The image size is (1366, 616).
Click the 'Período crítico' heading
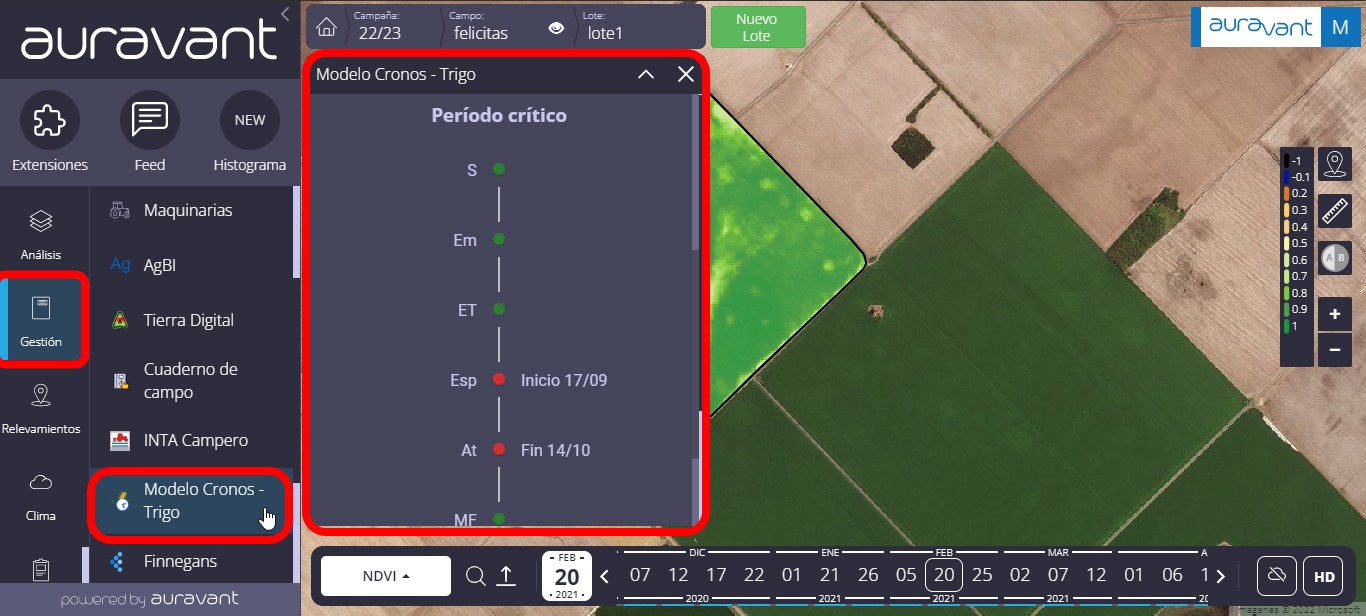coord(499,115)
